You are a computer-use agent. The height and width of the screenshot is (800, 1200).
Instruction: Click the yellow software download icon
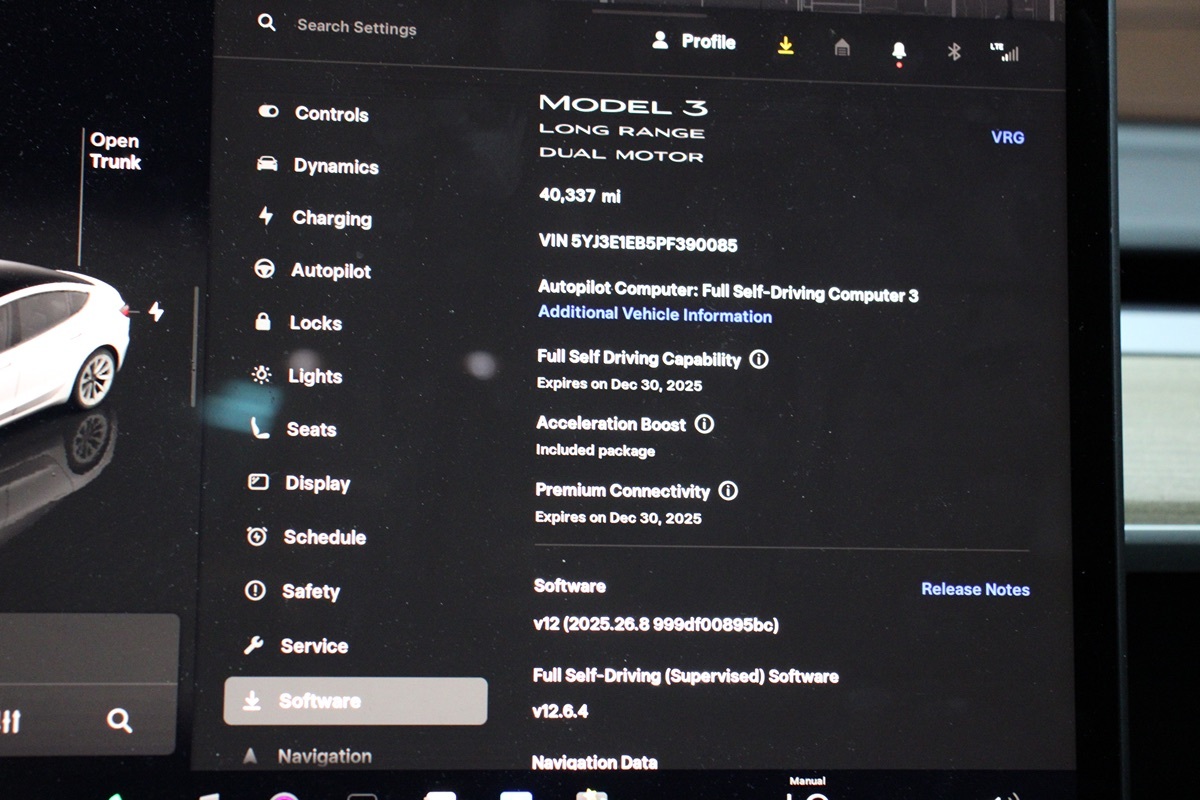[786, 46]
